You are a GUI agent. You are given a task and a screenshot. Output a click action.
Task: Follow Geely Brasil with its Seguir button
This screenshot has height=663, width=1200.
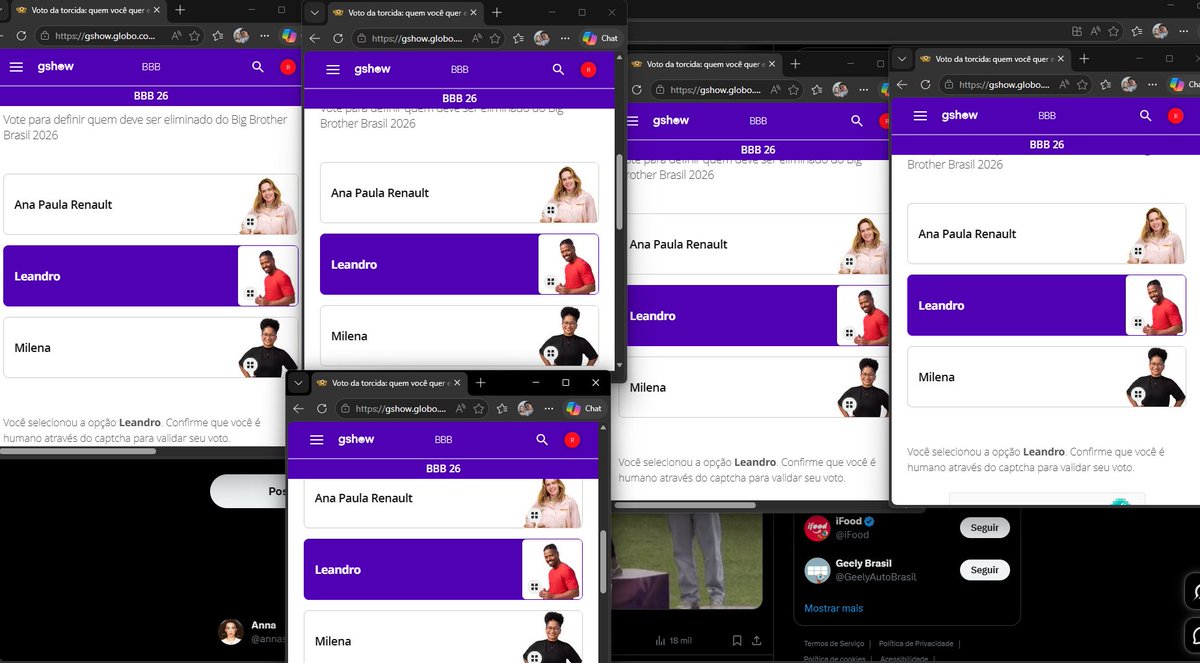tap(984, 570)
